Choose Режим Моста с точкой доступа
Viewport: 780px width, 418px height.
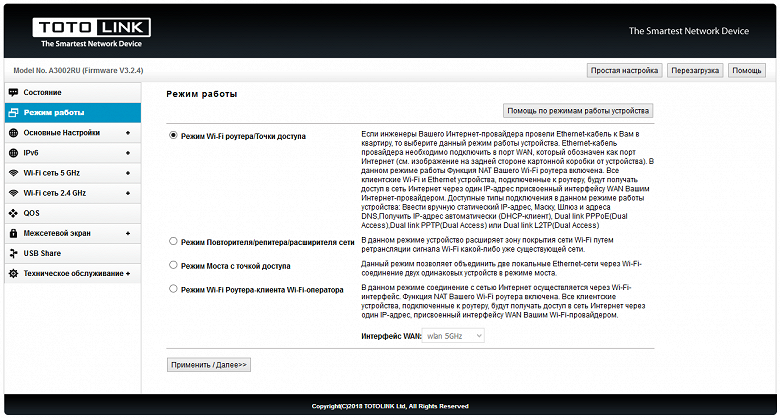(173, 265)
